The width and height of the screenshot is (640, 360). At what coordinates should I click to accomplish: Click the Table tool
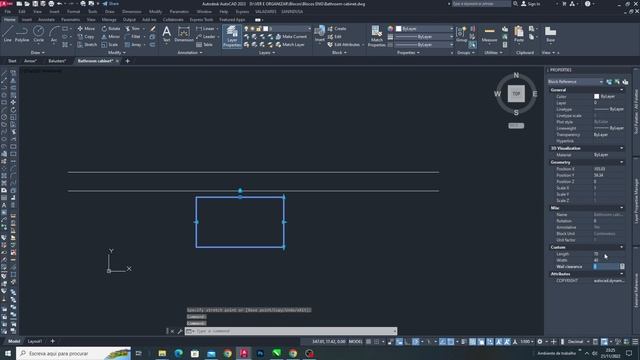click(204, 44)
